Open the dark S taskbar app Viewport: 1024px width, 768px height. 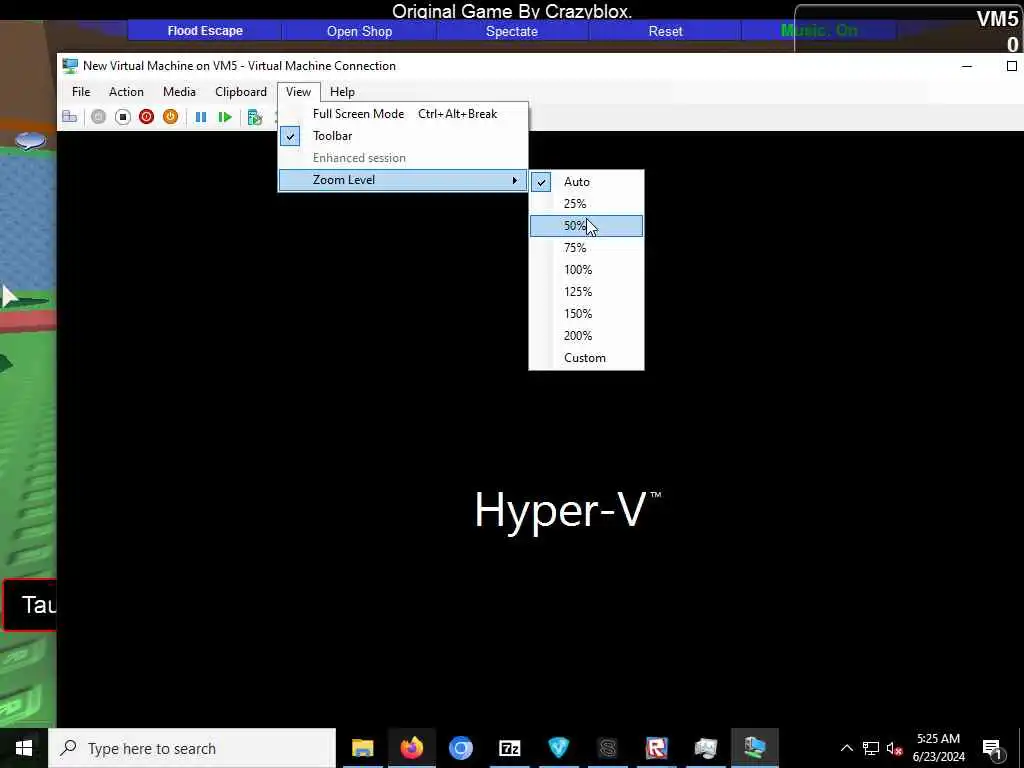tap(607, 748)
